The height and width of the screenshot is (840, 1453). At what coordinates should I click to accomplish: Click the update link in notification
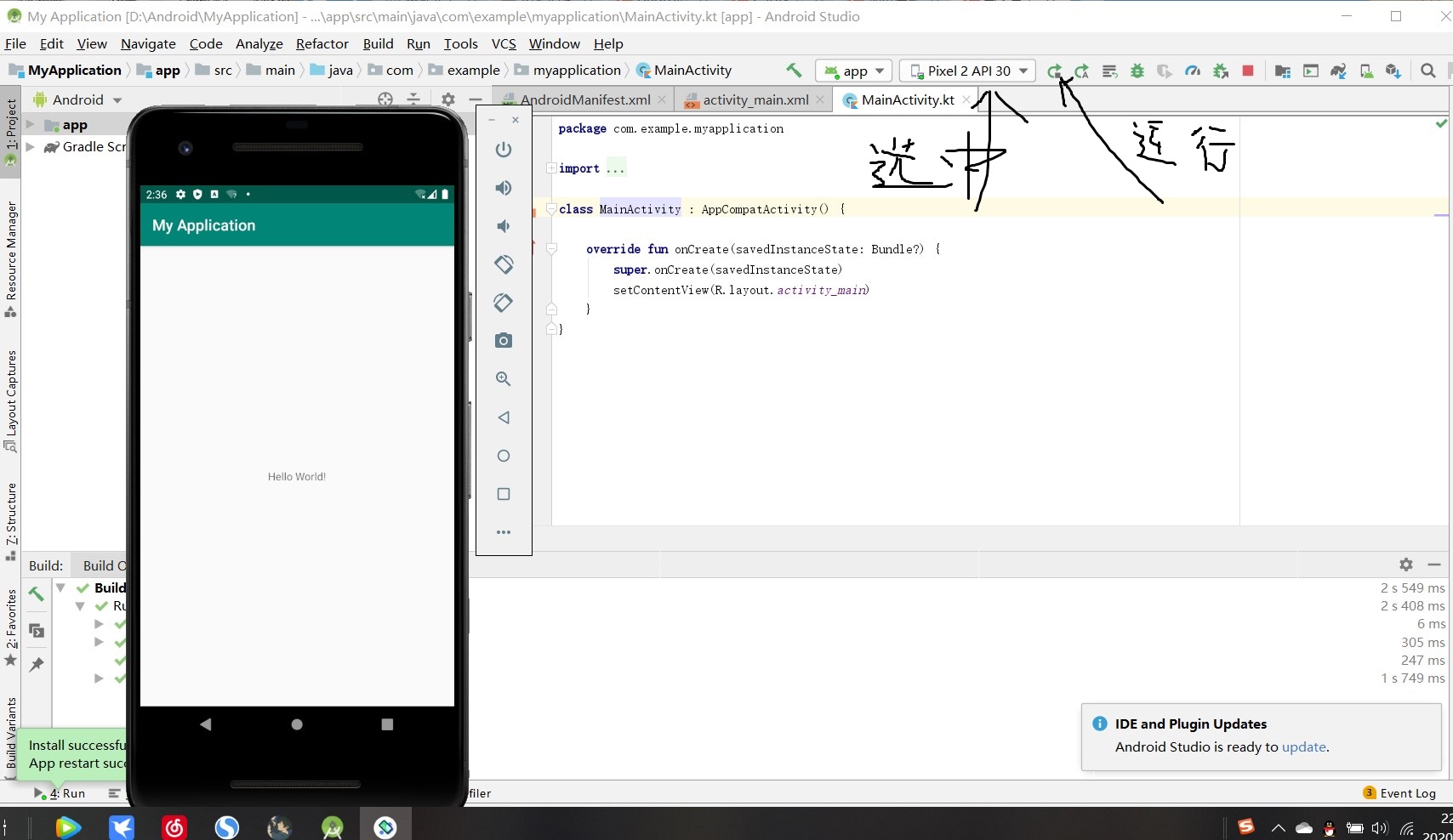pyautogui.click(x=1303, y=746)
